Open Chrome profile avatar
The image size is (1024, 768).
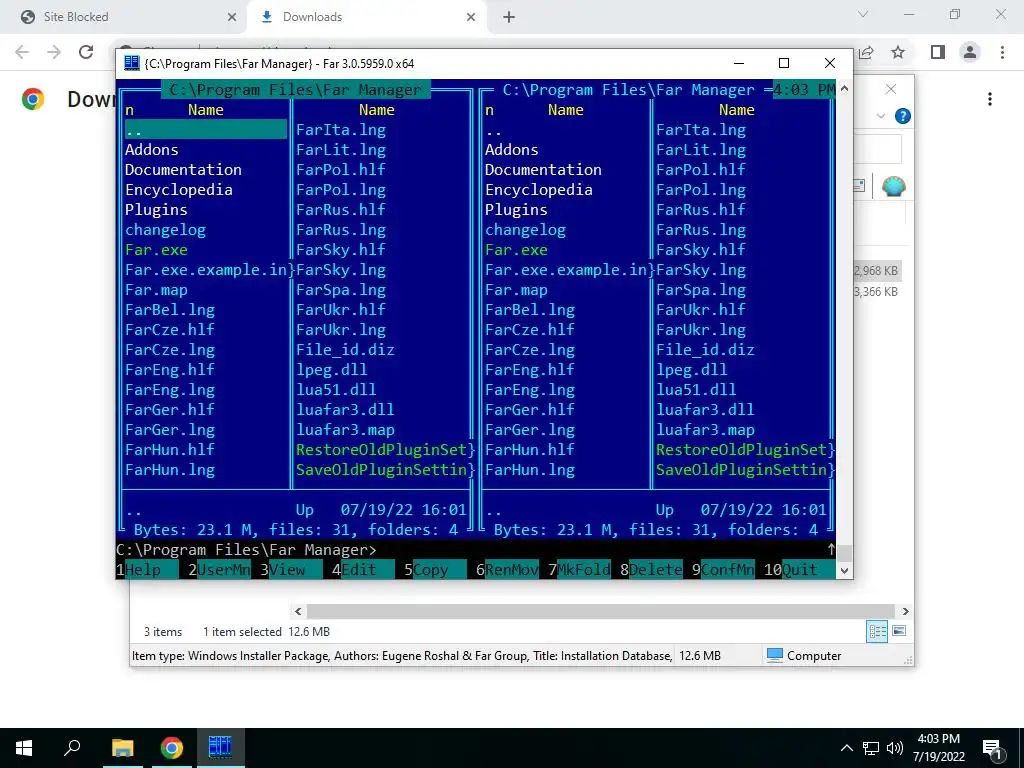point(970,52)
